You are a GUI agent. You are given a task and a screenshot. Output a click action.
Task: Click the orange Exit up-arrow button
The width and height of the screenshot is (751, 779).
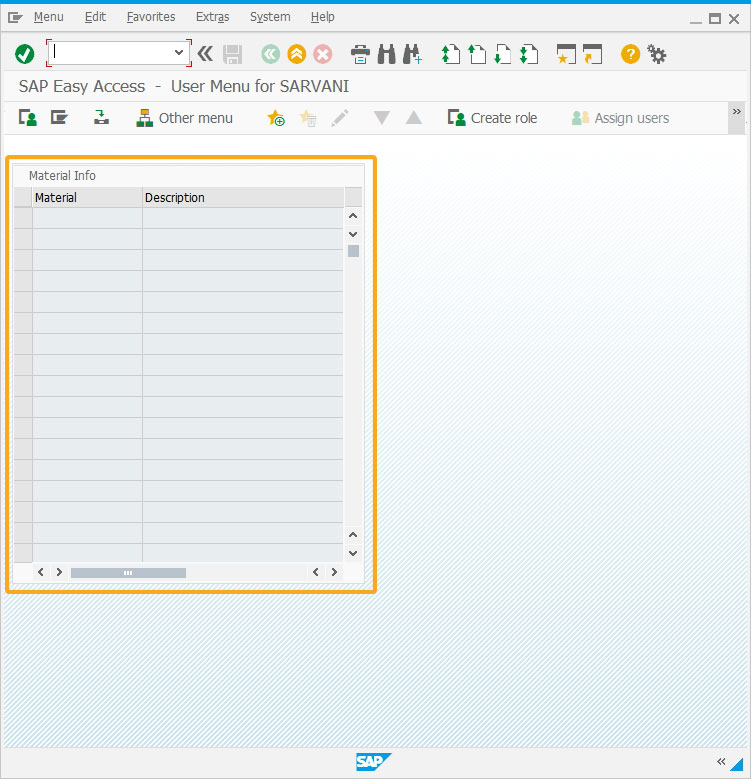point(297,54)
